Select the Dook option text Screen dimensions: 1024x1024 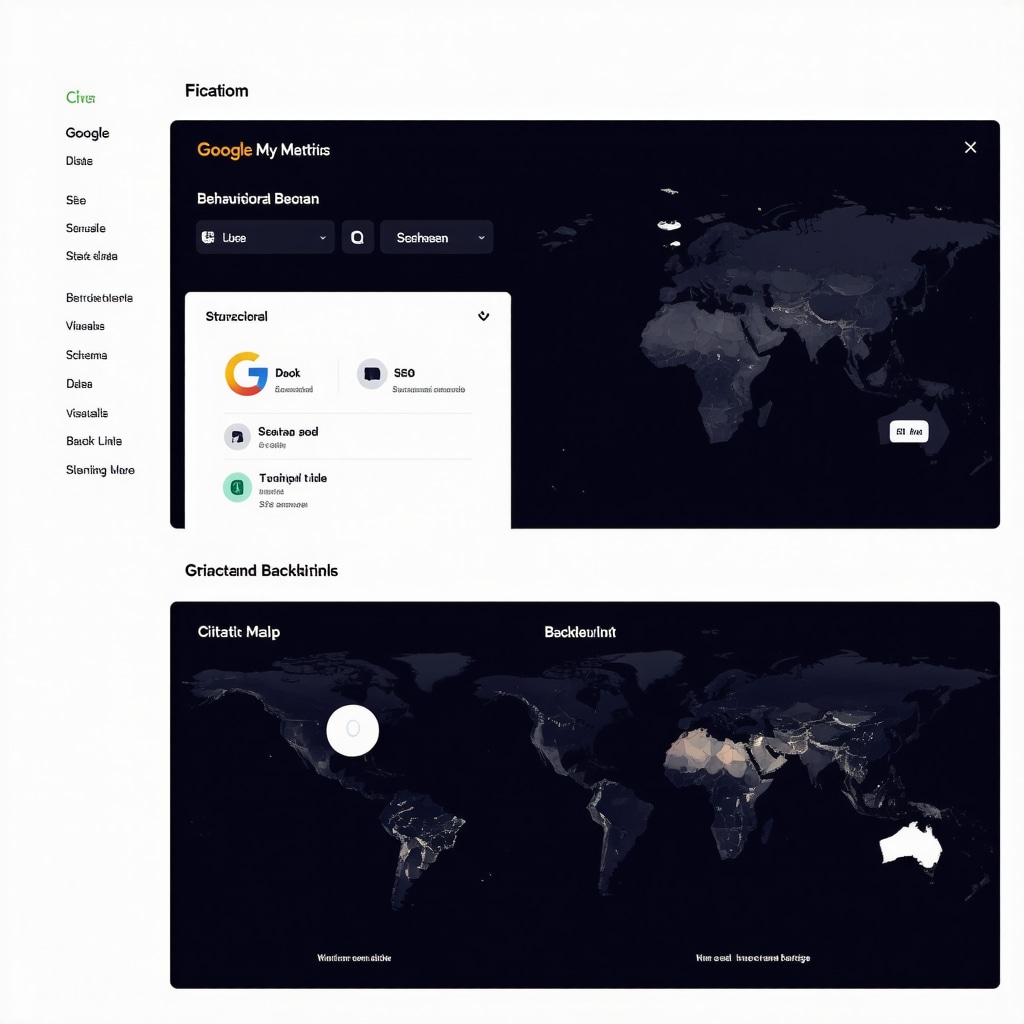(x=287, y=373)
